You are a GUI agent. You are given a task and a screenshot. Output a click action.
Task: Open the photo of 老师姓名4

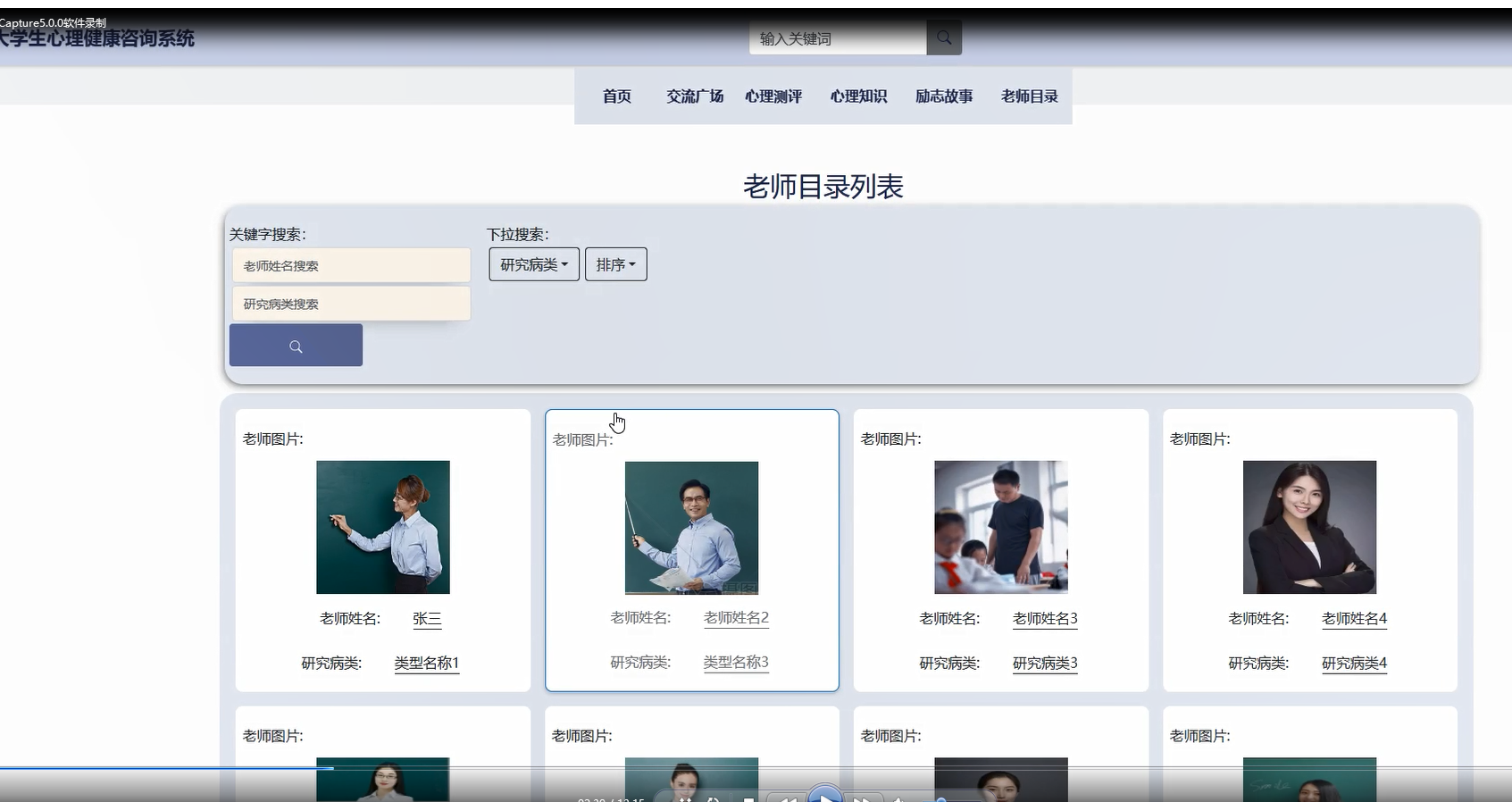point(1309,527)
